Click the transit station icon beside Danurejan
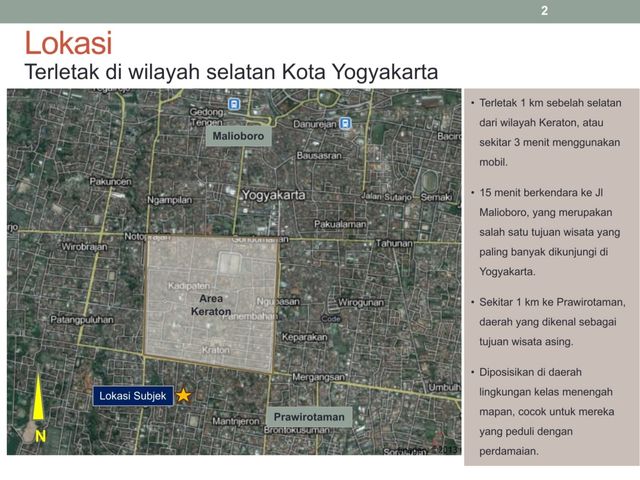This screenshot has width=640, height=480. (x=345, y=123)
